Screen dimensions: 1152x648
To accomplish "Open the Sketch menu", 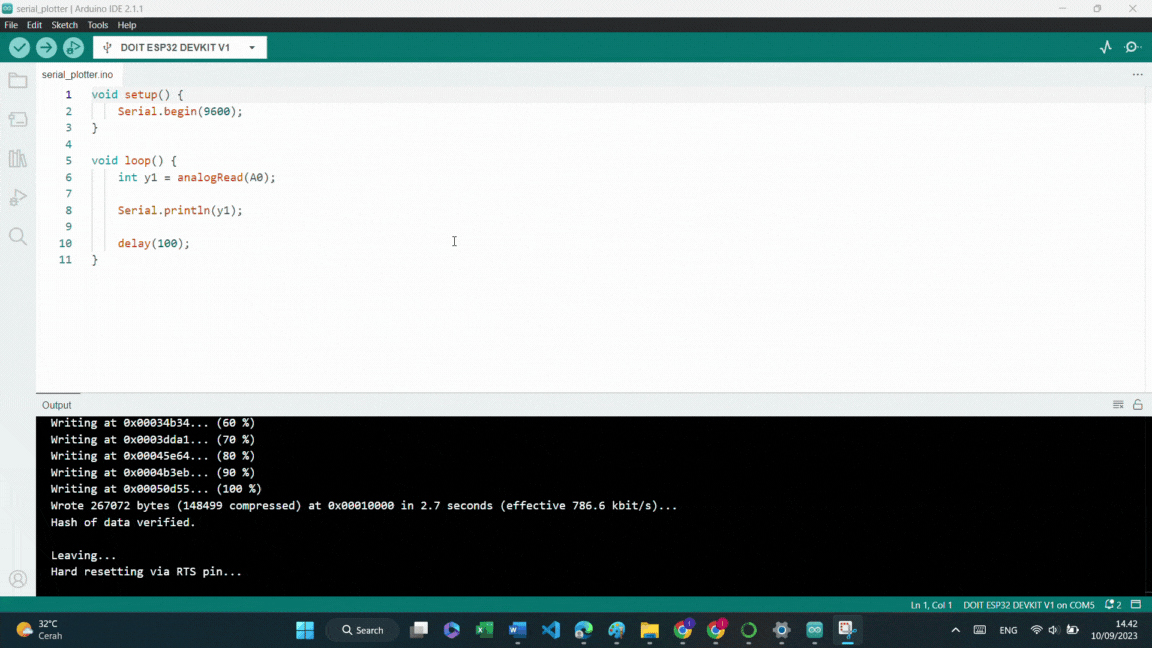I will 65,25.
